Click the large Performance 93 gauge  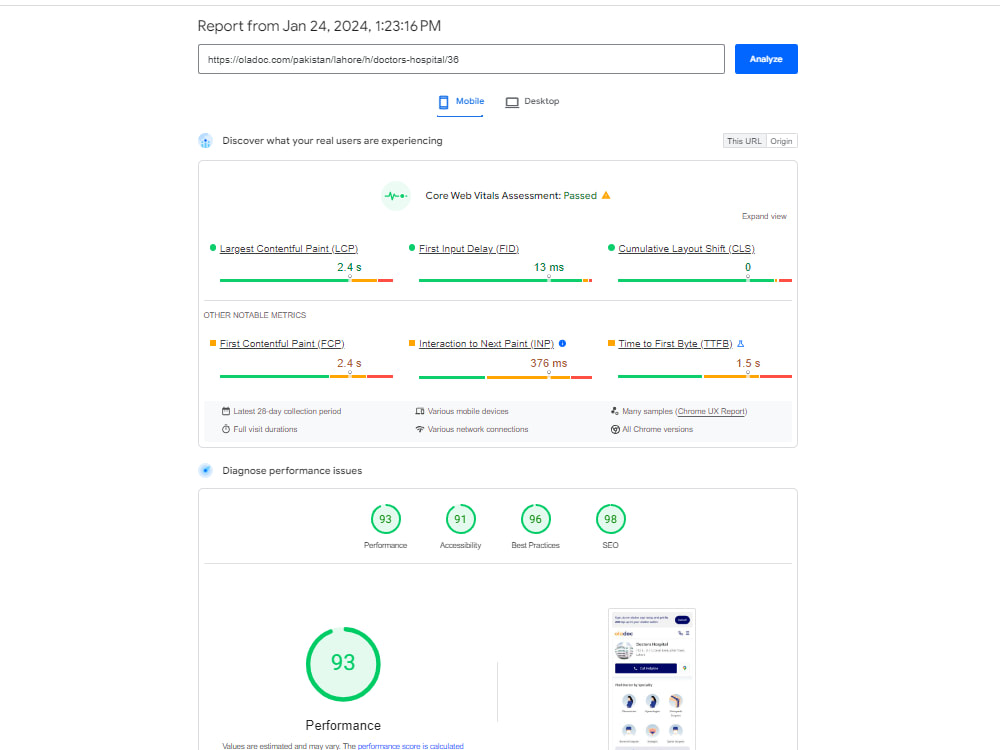point(343,664)
